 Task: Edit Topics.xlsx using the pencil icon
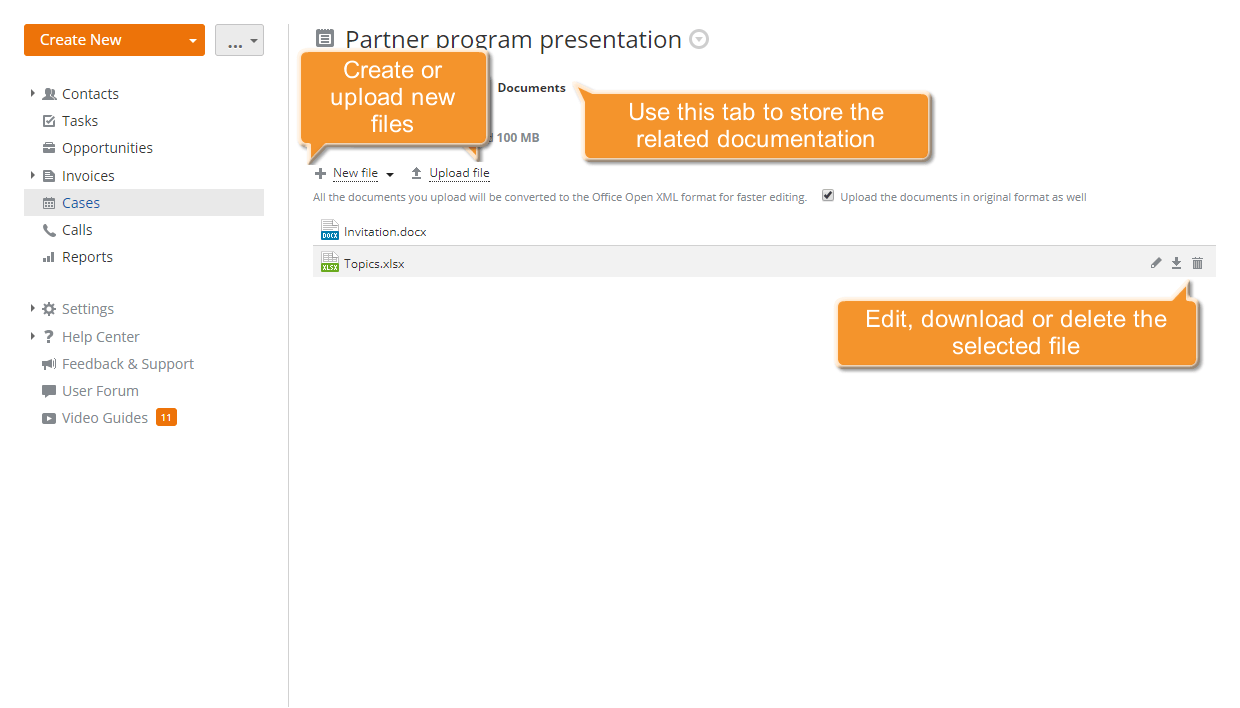point(1156,262)
